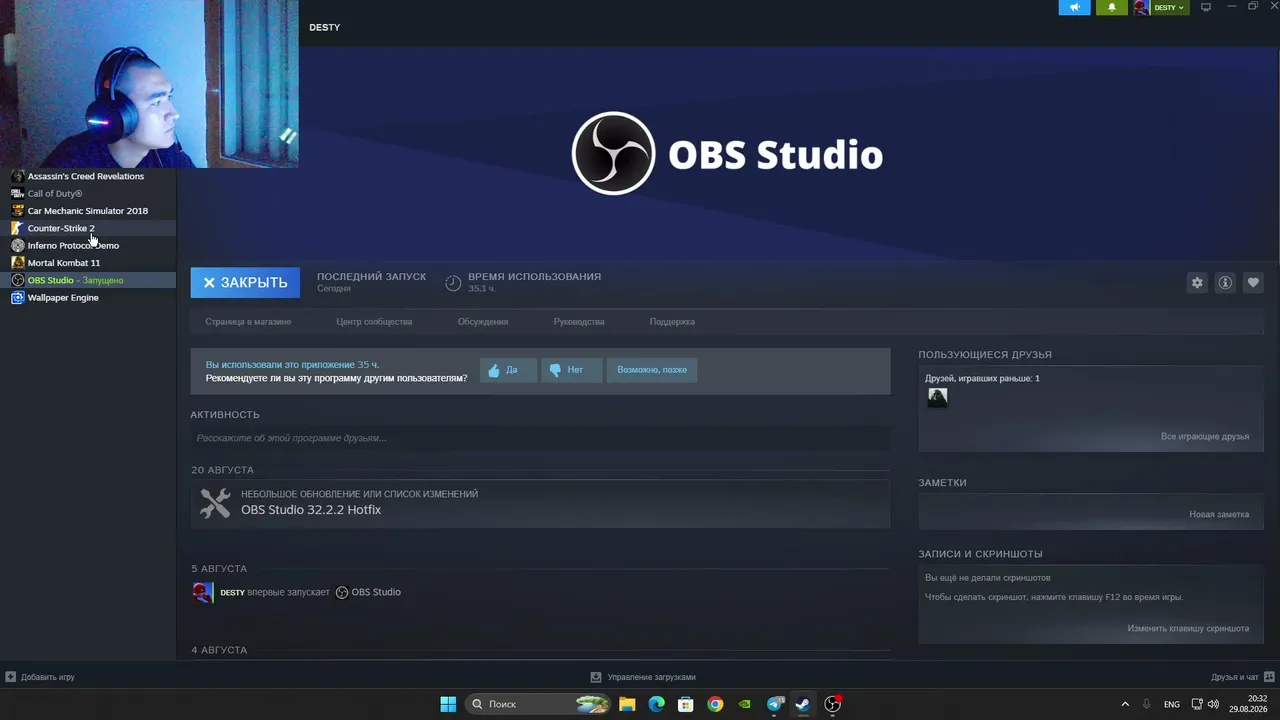This screenshot has width=1280, height=720.
Task: Click the DESTY page title text
Action: click(325, 27)
